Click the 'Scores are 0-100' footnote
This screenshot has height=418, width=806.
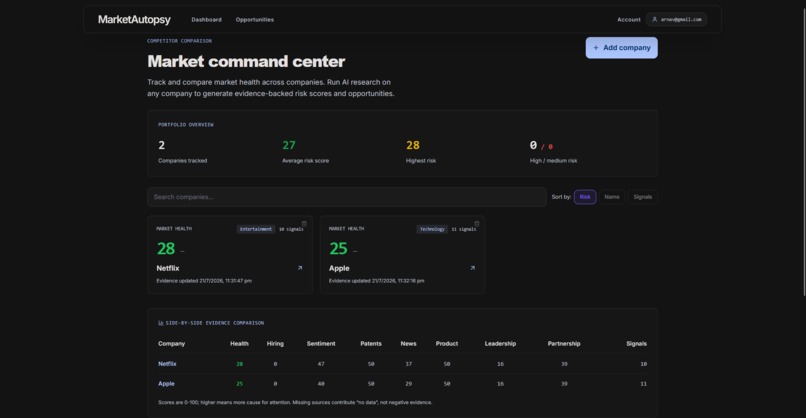click(295, 403)
